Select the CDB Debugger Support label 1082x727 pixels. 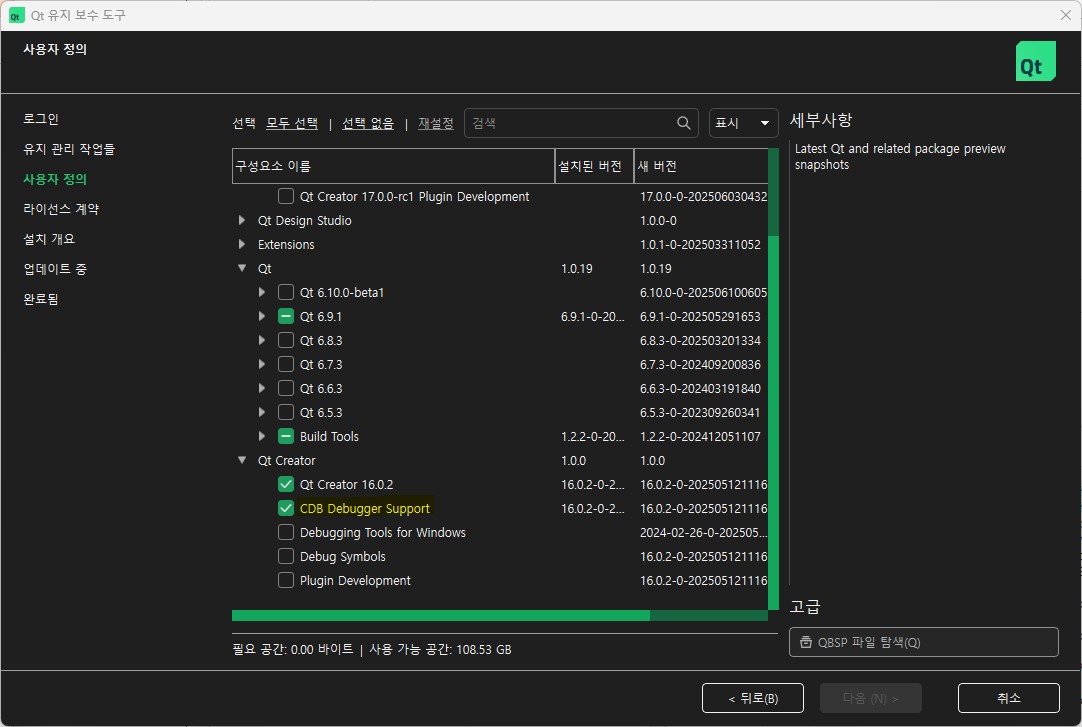click(364, 508)
